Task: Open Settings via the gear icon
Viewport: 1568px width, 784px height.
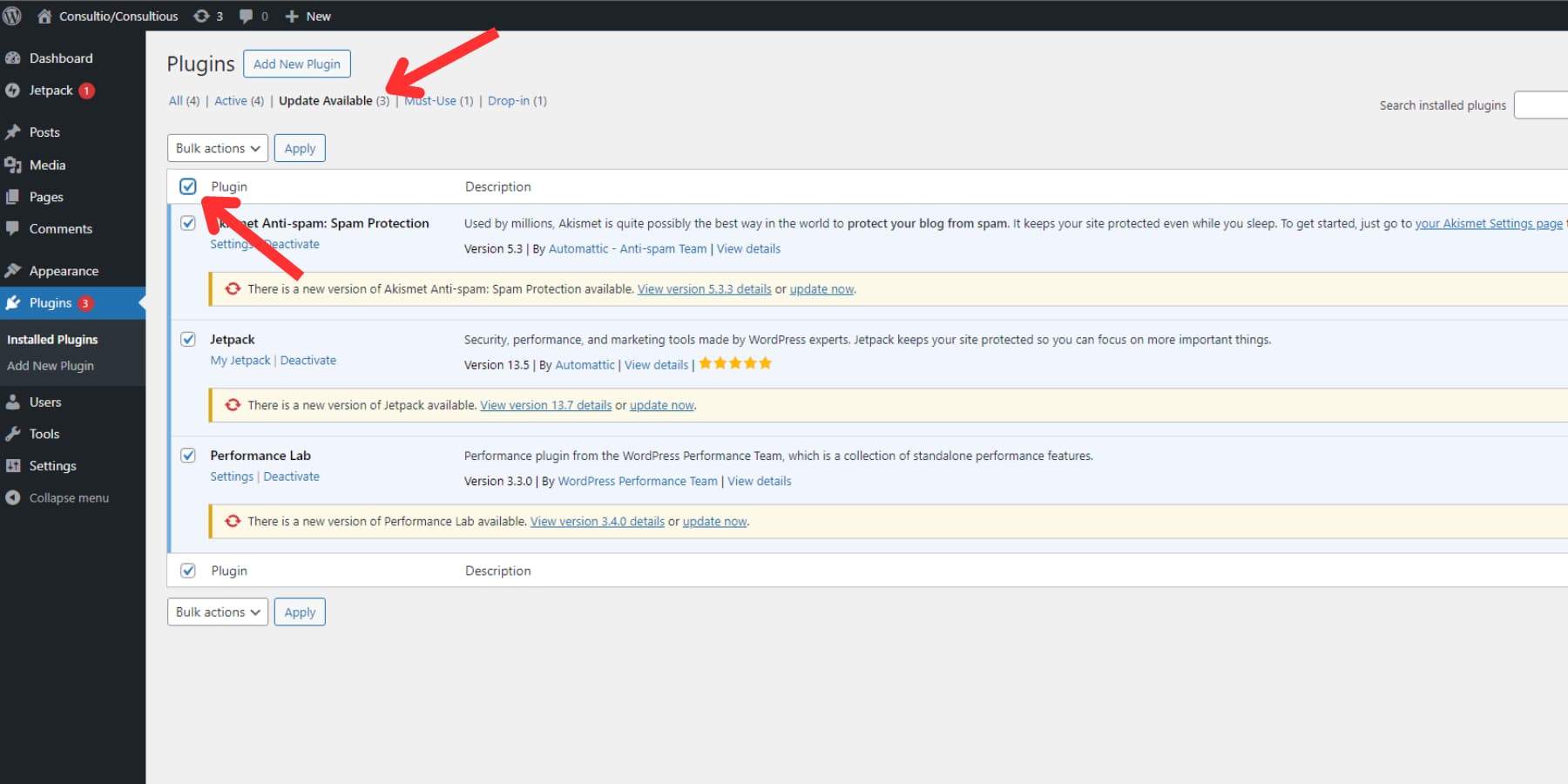Action: (x=15, y=465)
